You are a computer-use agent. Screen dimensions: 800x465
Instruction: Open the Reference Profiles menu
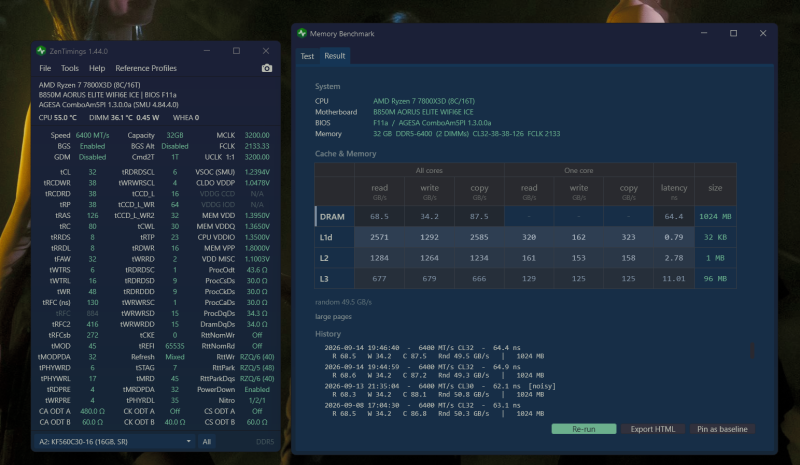tap(146, 68)
